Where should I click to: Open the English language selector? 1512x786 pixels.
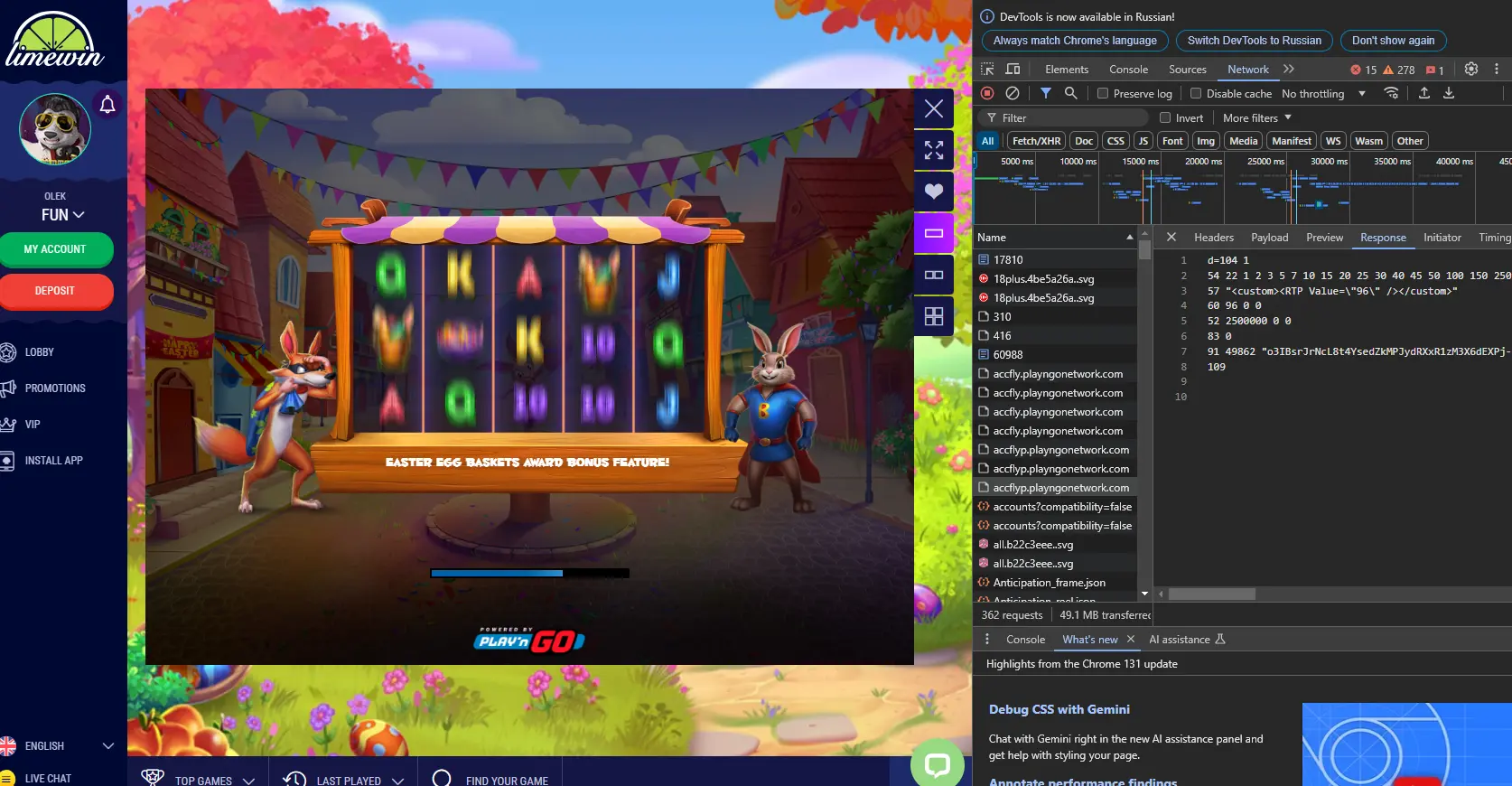pyautogui.click(x=57, y=746)
